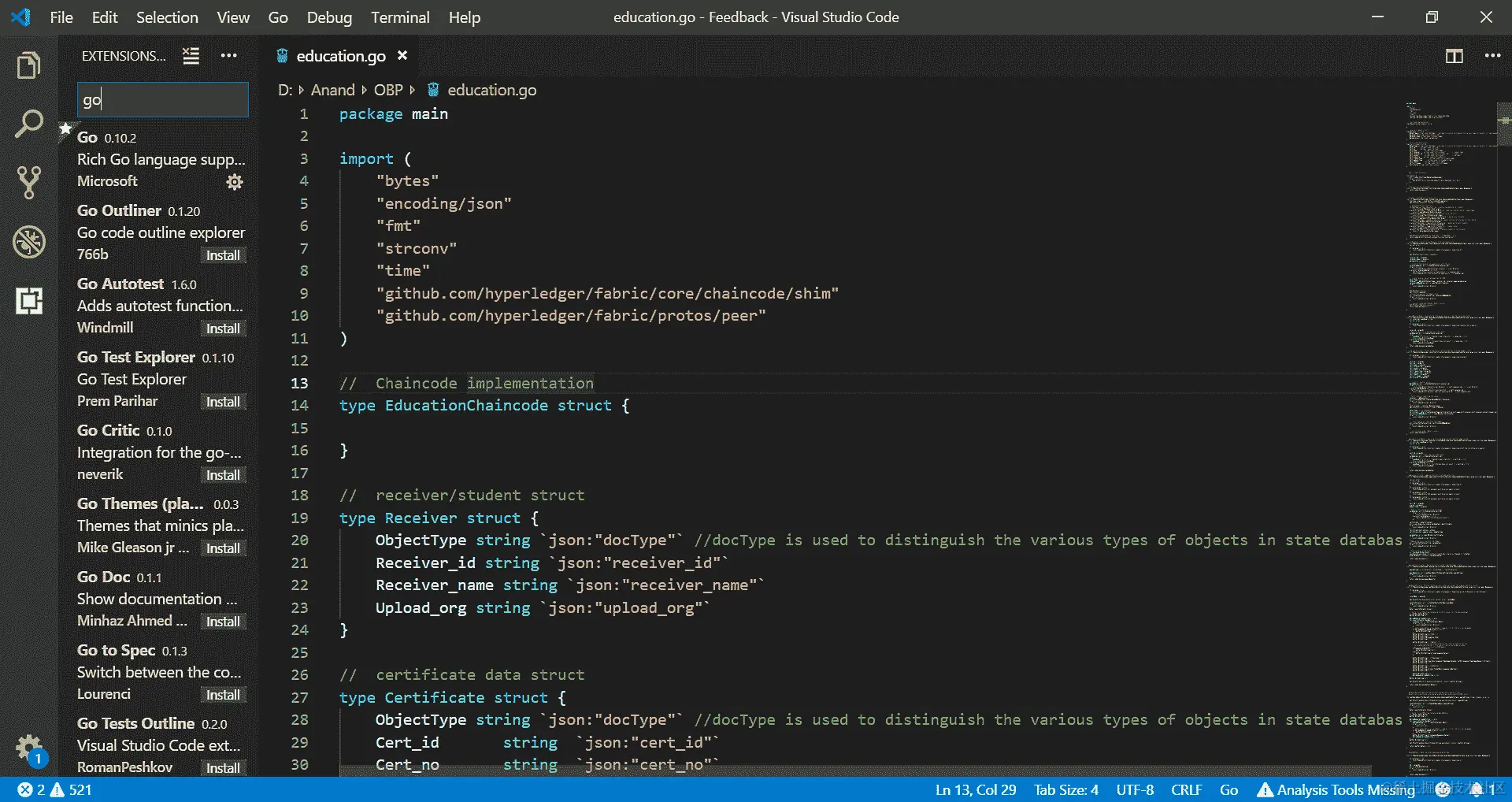Screen dimensions: 1512x802
Task: Click the Ln 13, Col 29 cursor position
Action: (976, 789)
